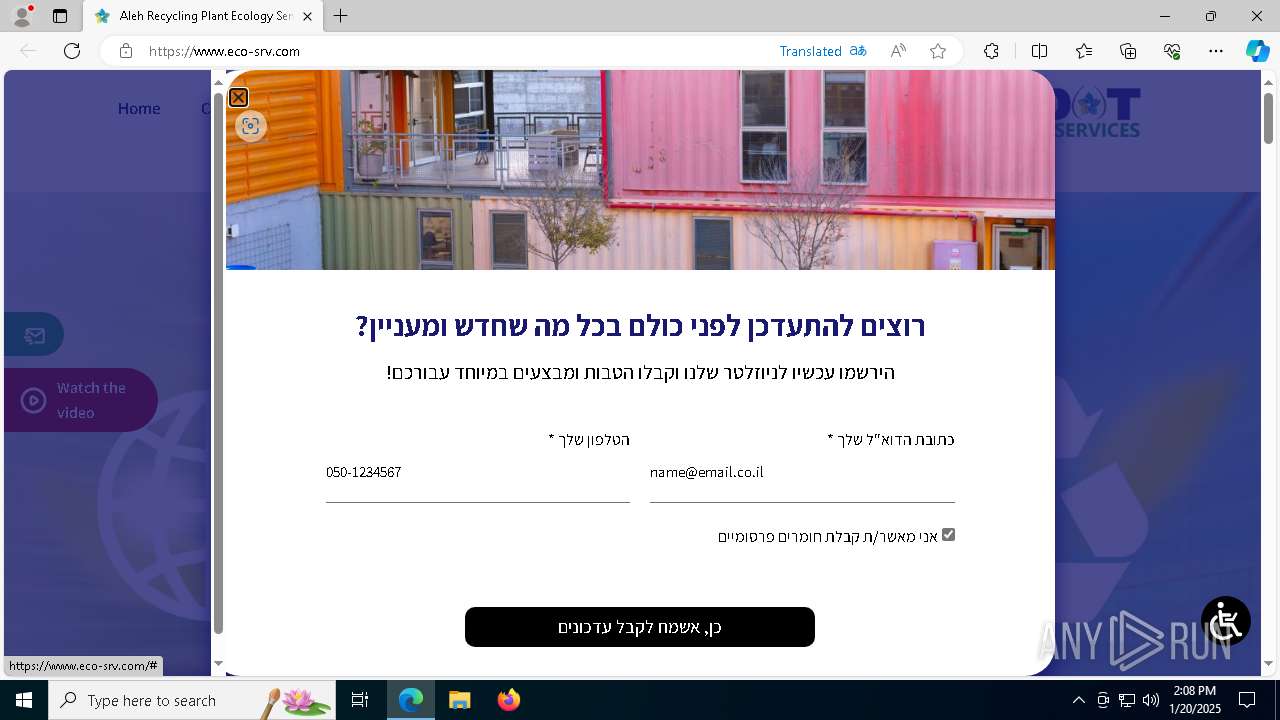Play the Watch the video button

[x=80, y=400]
